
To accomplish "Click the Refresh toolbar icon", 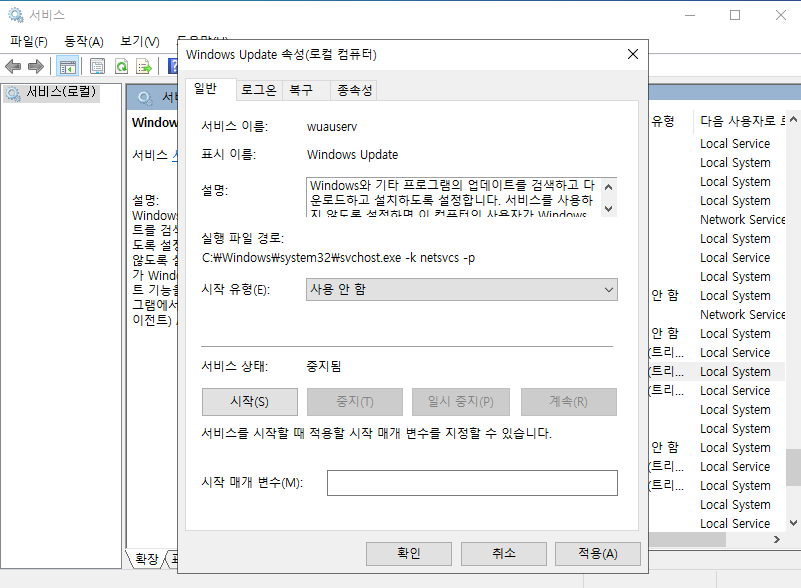I will point(122,66).
